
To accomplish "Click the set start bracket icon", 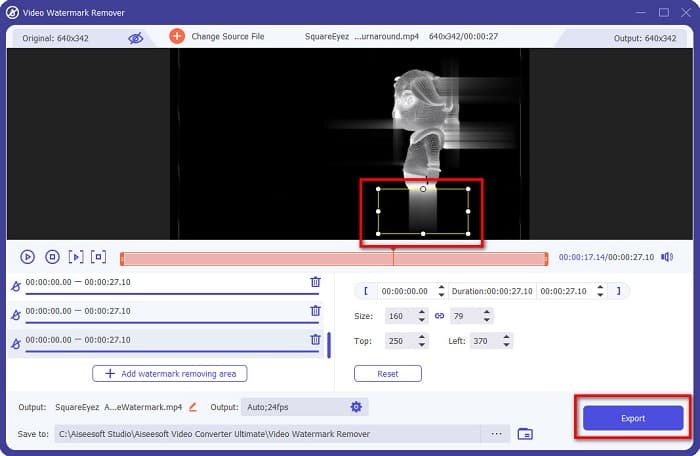I will click(366, 291).
